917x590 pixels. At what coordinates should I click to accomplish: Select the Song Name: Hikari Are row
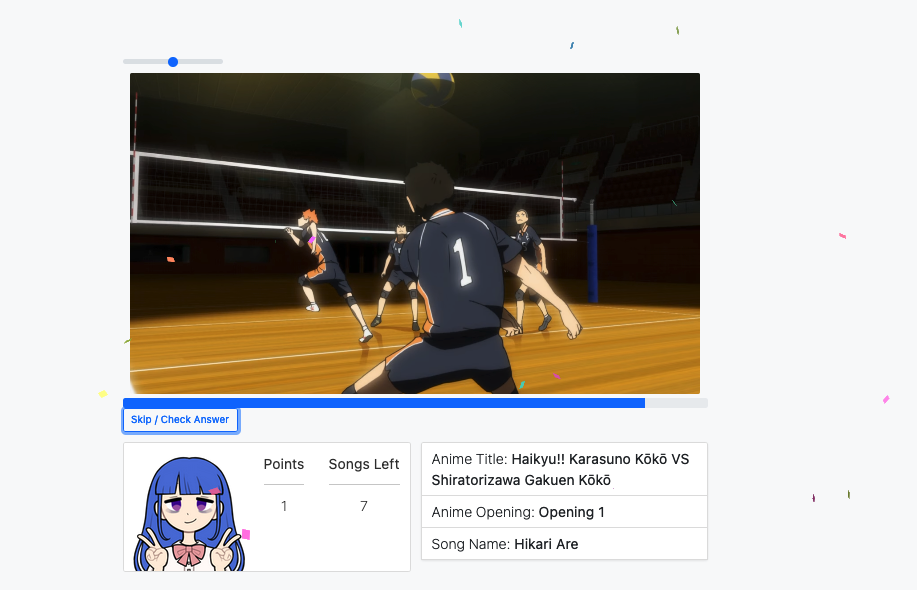tap(564, 544)
